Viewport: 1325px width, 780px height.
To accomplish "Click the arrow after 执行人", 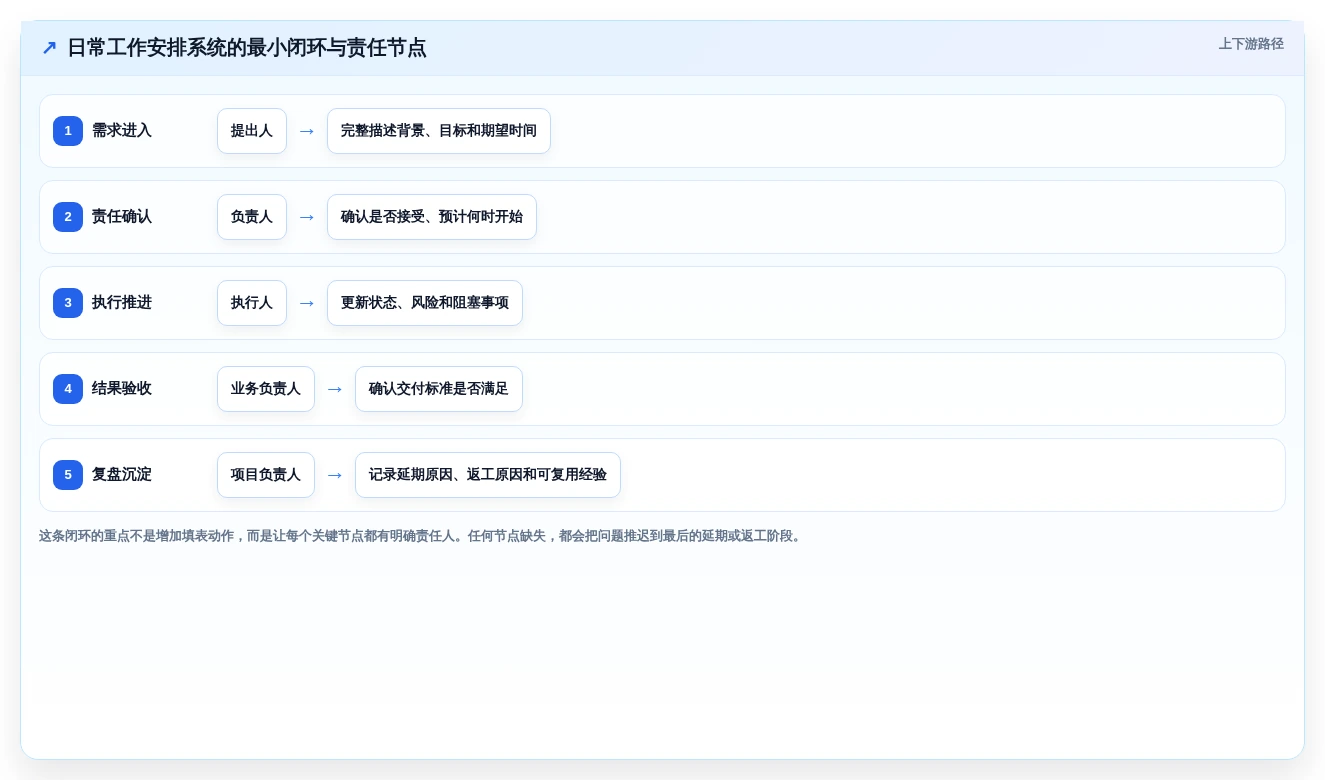I will coord(307,303).
